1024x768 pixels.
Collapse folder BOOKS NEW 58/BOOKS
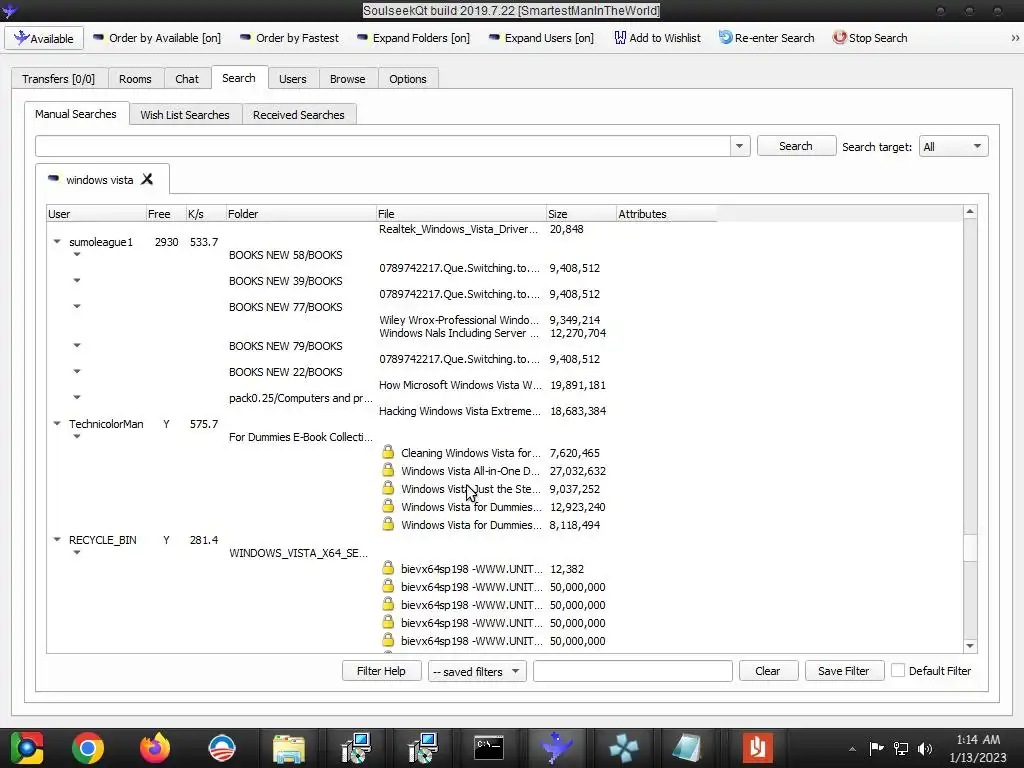point(77,255)
